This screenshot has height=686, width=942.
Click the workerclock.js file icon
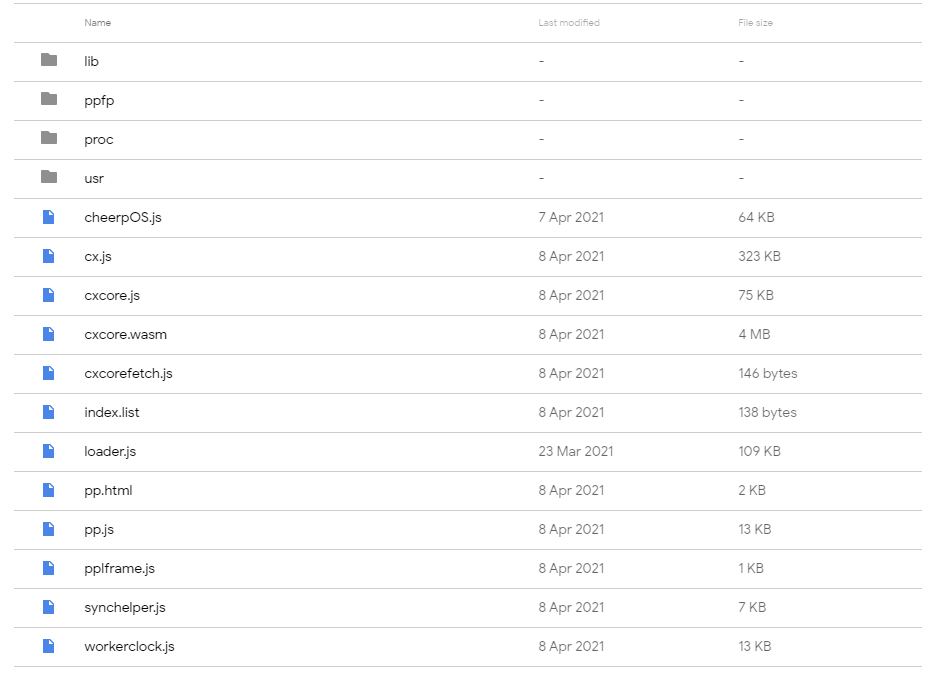click(x=49, y=646)
